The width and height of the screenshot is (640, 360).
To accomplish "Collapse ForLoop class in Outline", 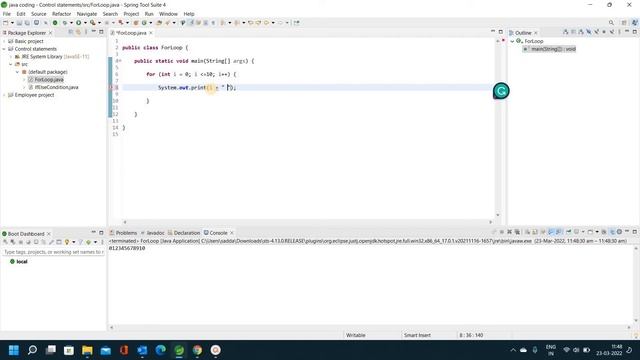I will 512,41.
